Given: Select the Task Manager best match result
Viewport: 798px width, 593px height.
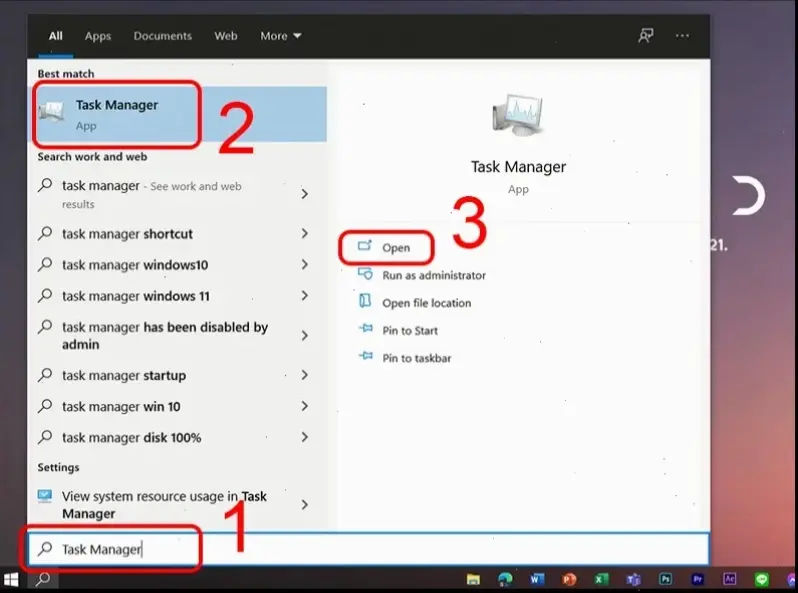Looking at the screenshot, I should [x=179, y=114].
